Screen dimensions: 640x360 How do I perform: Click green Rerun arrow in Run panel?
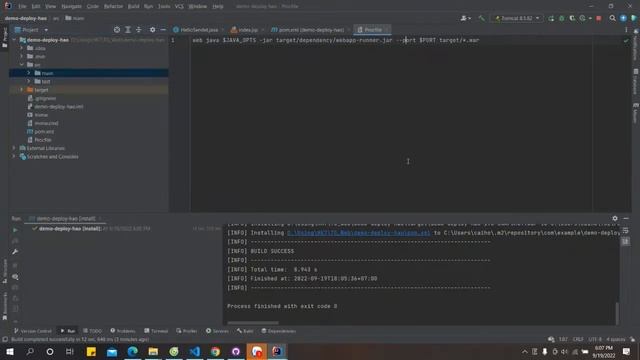coord(15,230)
